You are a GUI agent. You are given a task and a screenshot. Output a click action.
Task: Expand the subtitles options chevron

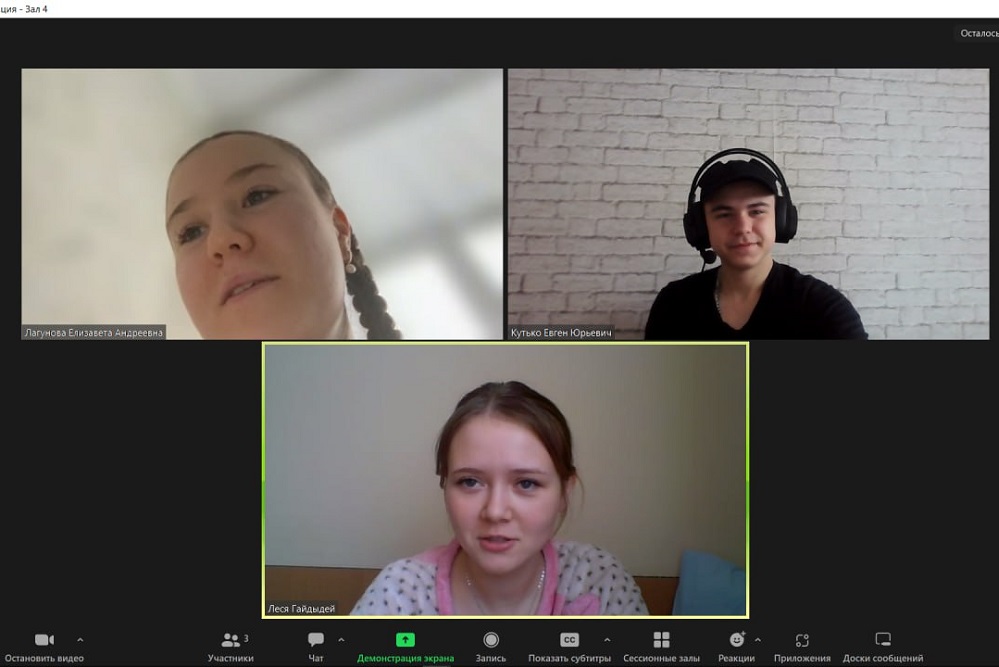607,640
